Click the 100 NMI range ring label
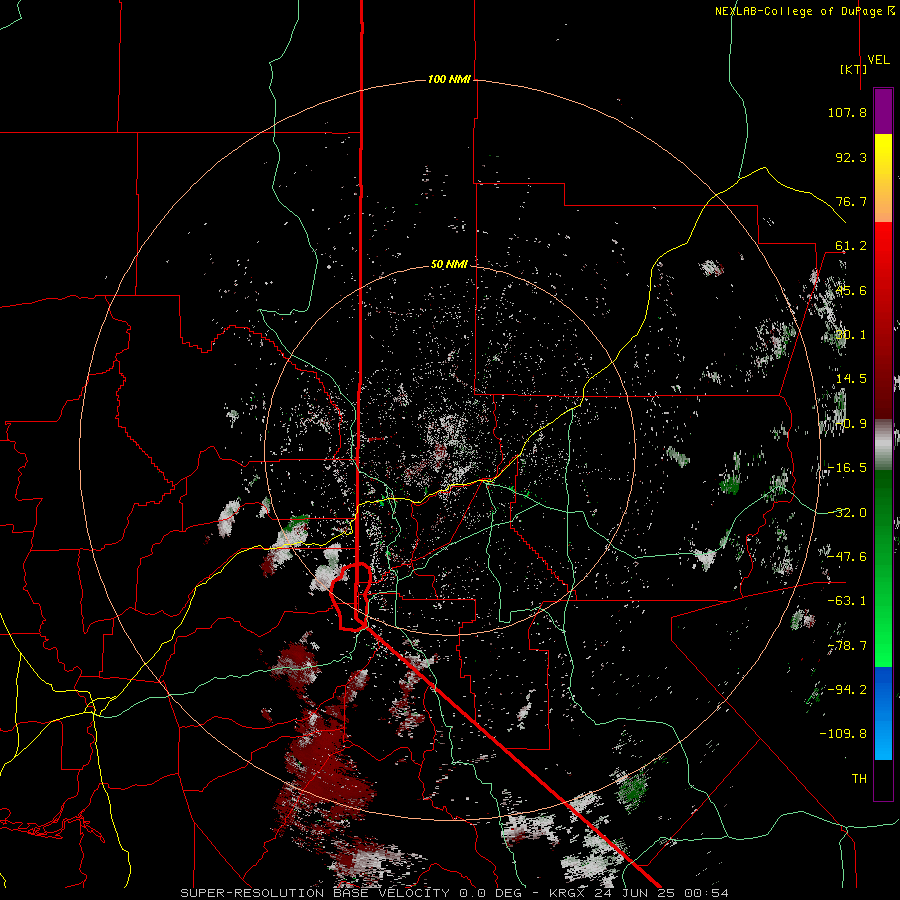Screen dimensions: 900x900 tap(449, 79)
